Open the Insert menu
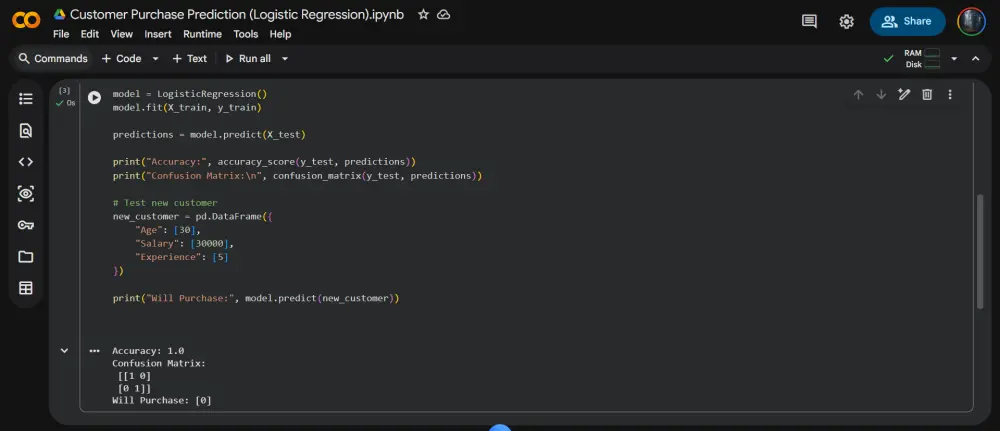1000x431 pixels. 158,34
